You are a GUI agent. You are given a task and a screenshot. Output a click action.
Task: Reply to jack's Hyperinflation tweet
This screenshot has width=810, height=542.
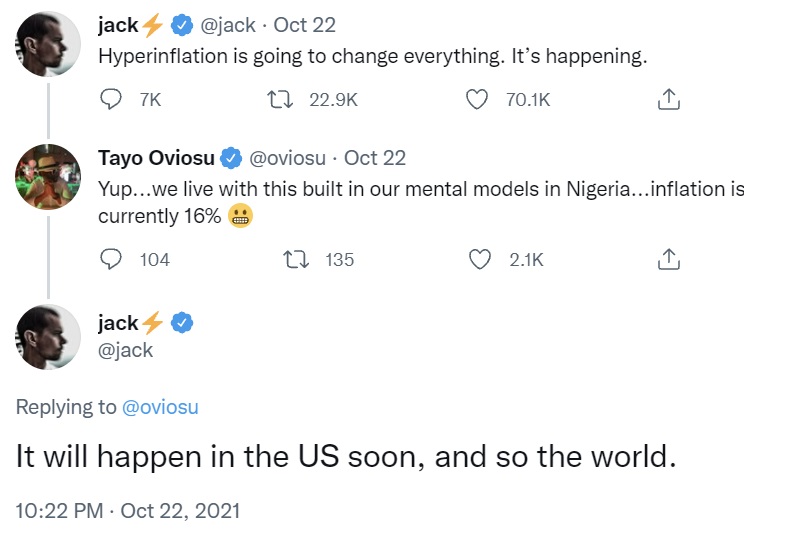click(x=111, y=99)
